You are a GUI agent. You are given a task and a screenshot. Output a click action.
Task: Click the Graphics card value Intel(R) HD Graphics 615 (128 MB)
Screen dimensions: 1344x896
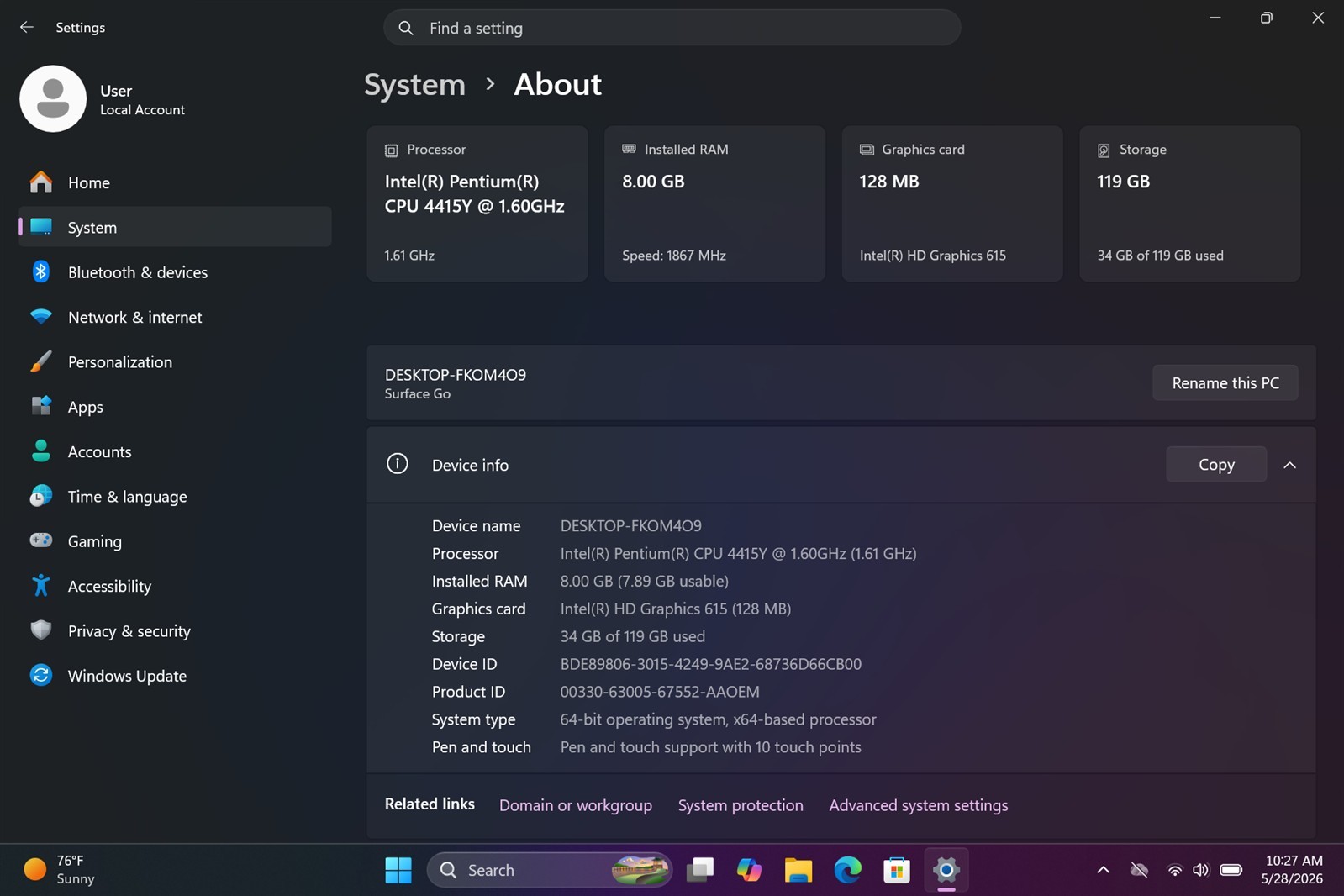coord(676,609)
